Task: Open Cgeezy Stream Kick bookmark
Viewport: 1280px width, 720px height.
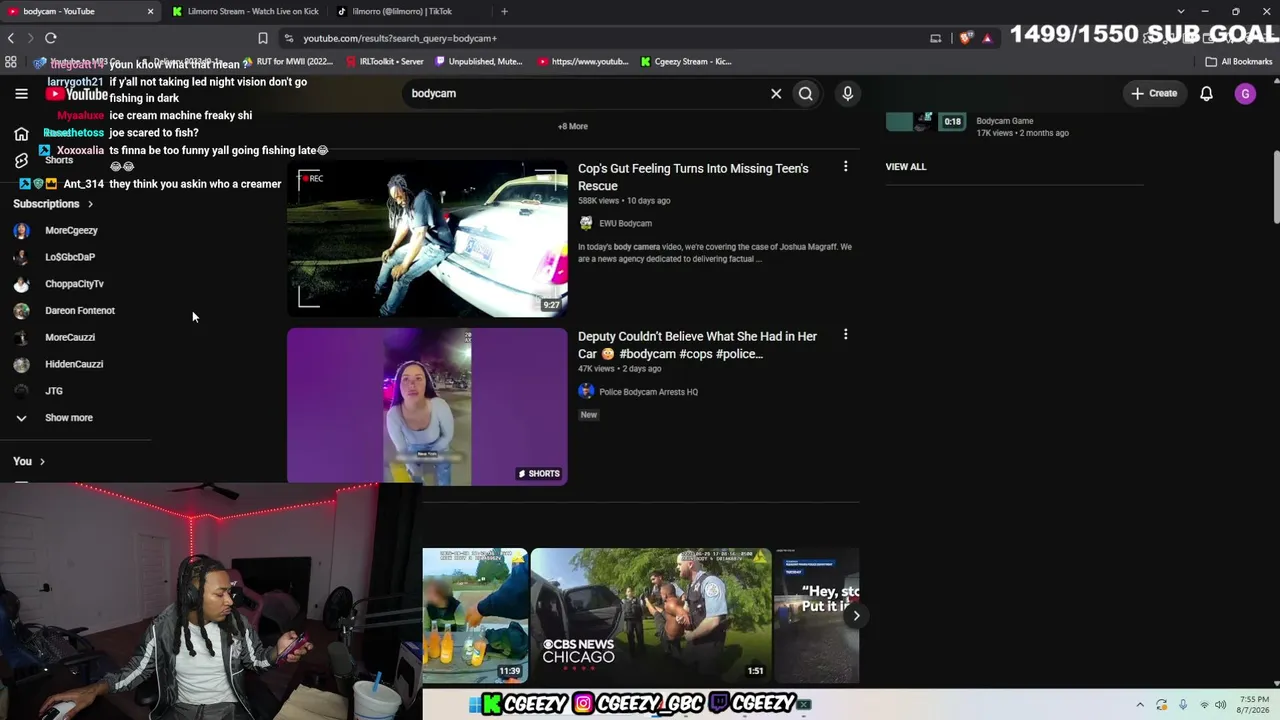Action: click(686, 61)
